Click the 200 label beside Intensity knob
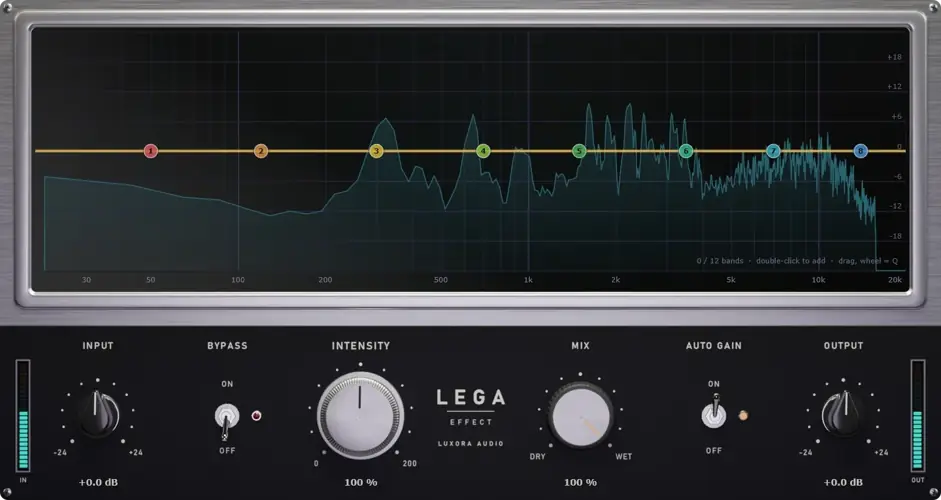This screenshot has width=941, height=500. click(410, 464)
